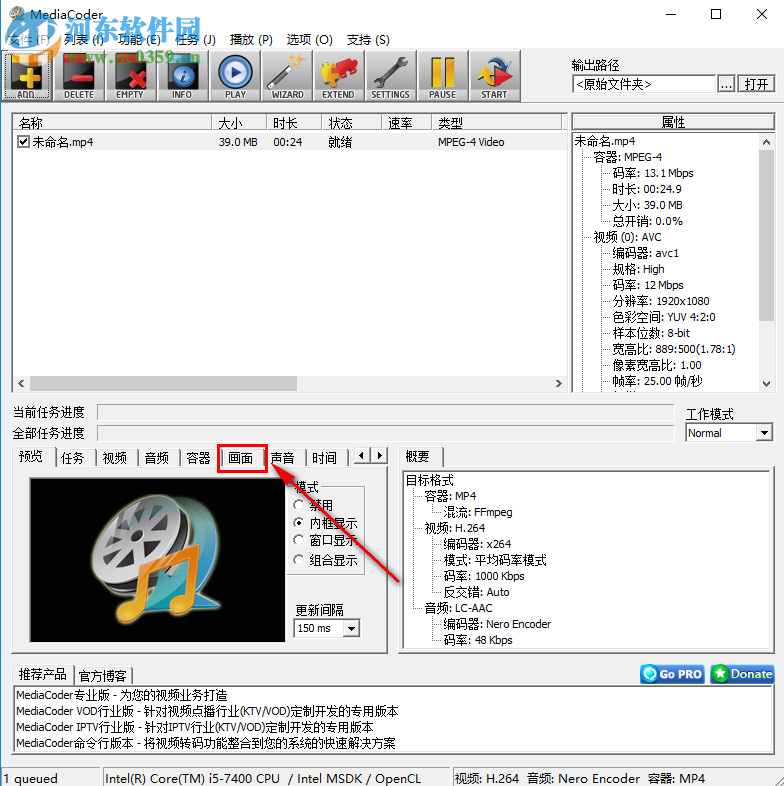Click the output path browse (...) button
The image size is (784, 786).
point(726,84)
